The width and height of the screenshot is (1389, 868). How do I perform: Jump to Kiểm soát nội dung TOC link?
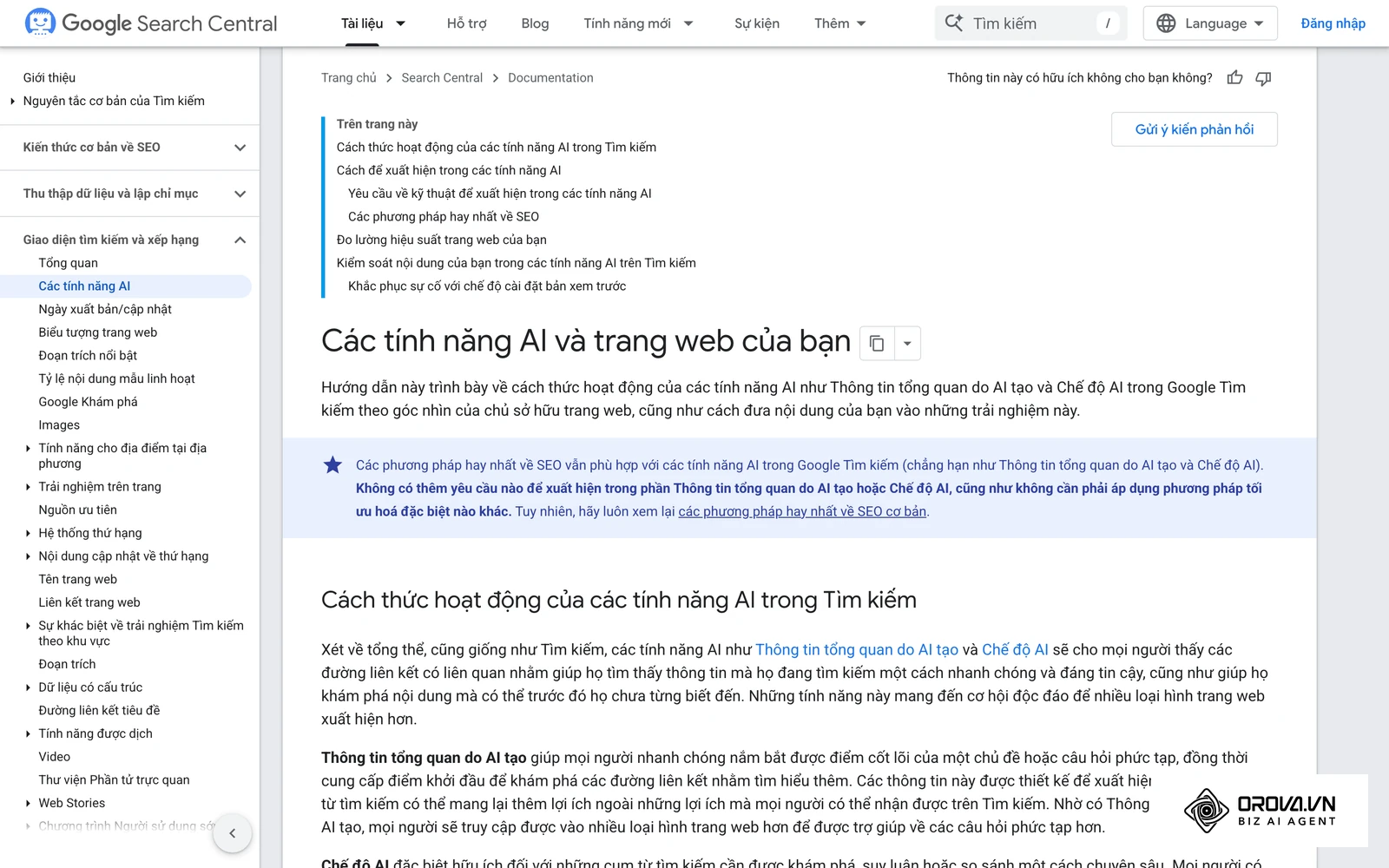point(517,263)
